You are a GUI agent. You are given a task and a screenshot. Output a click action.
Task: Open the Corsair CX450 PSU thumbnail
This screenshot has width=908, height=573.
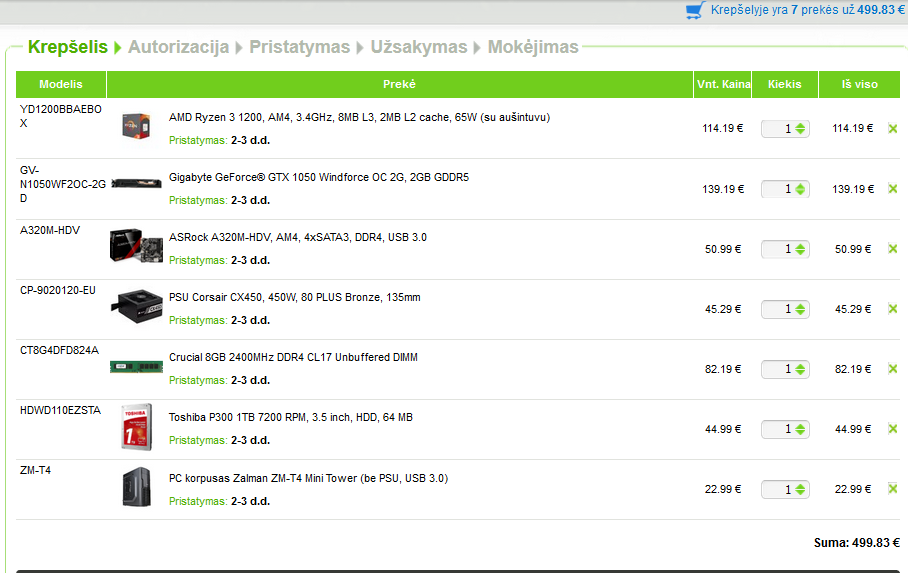[x=136, y=306]
